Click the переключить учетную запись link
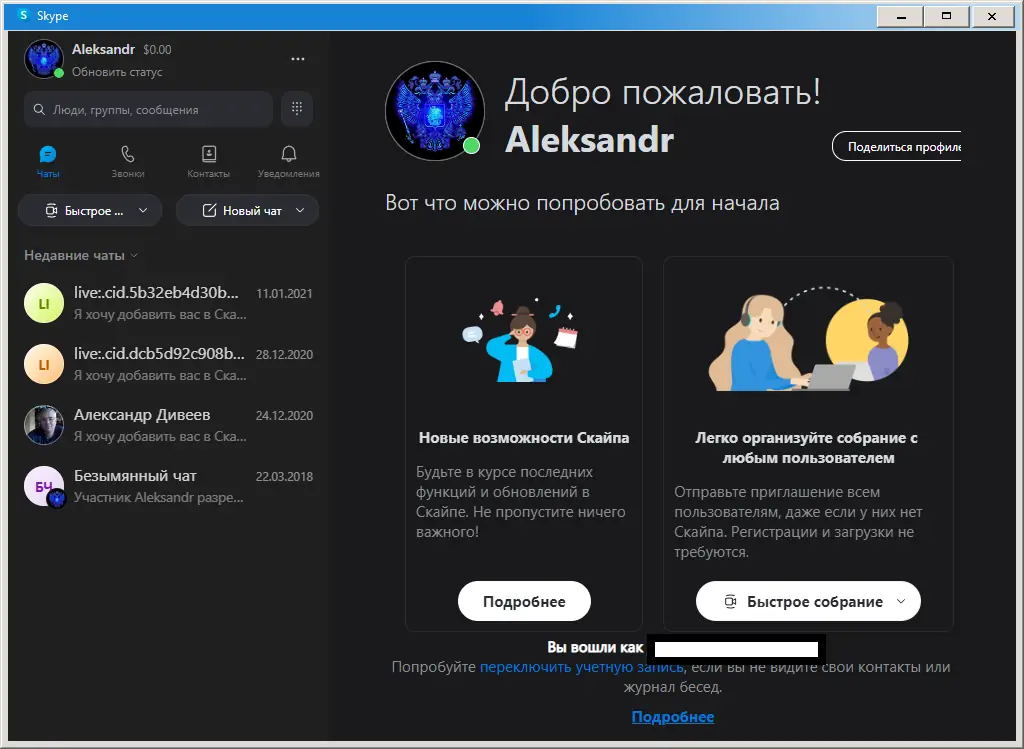The width and height of the screenshot is (1024, 749). coord(581,667)
